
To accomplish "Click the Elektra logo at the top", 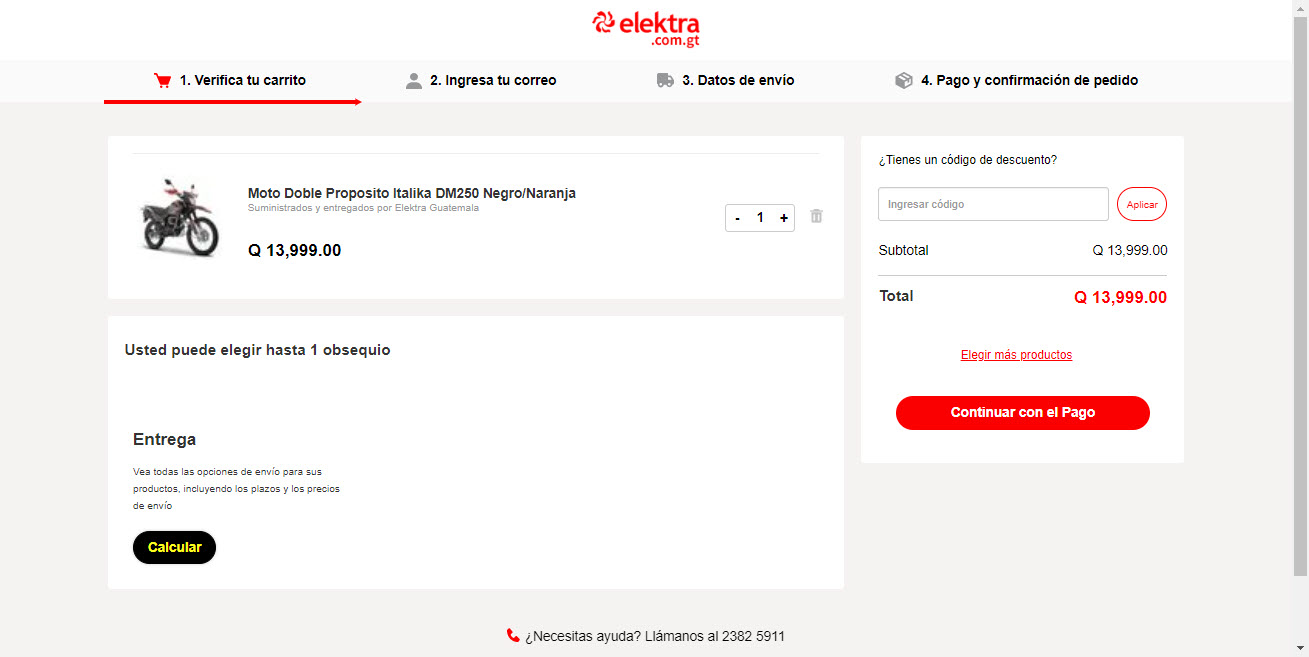I will 645,28.
